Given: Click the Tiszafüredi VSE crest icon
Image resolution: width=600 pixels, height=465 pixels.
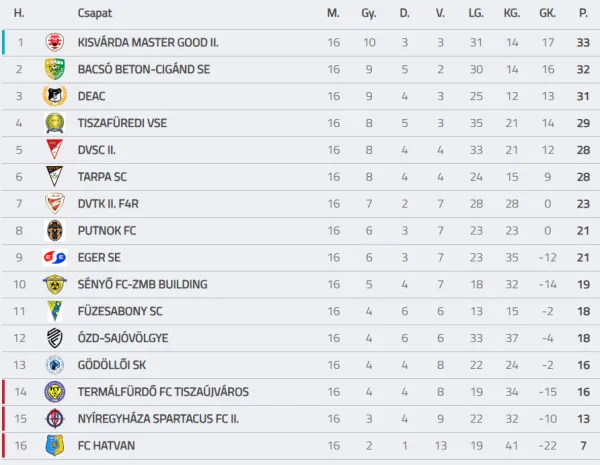Looking at the screenshot, I should coord(54,123).
